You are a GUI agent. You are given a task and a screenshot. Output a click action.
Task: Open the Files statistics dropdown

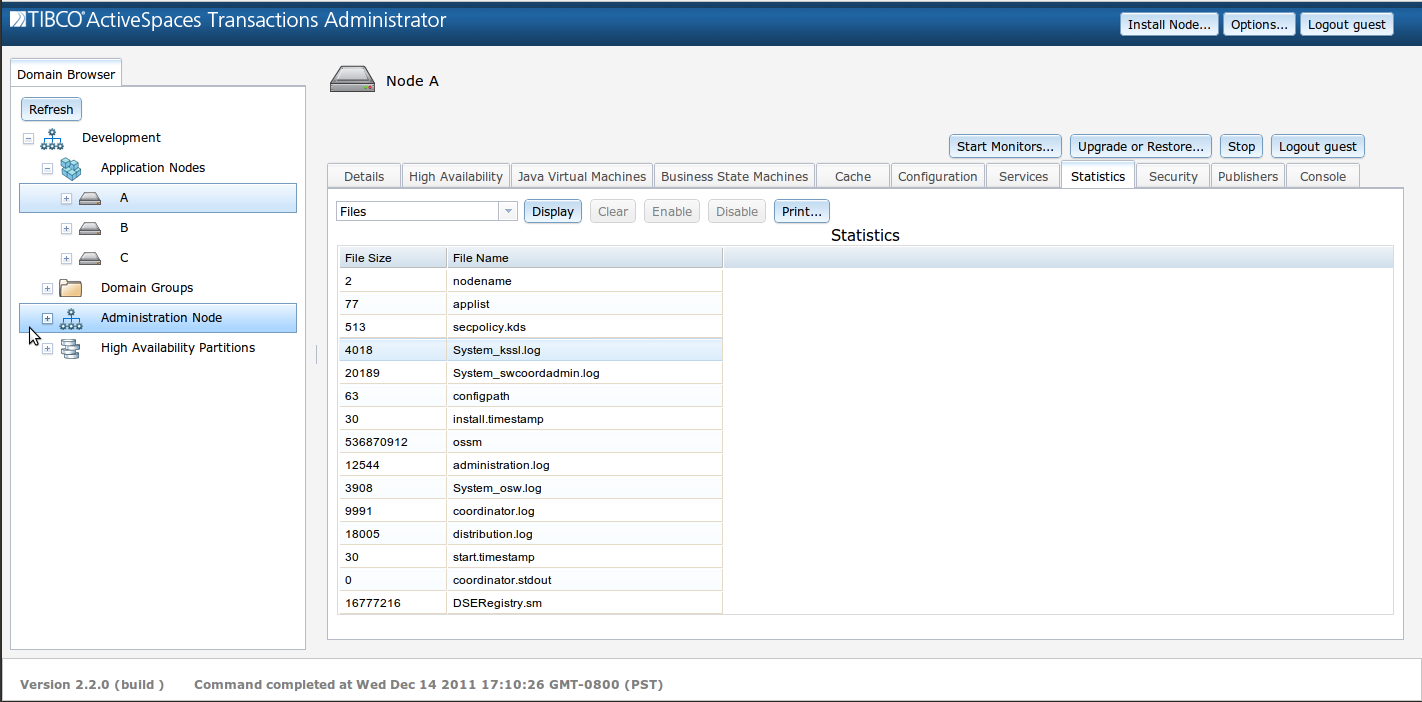[508, 211]
